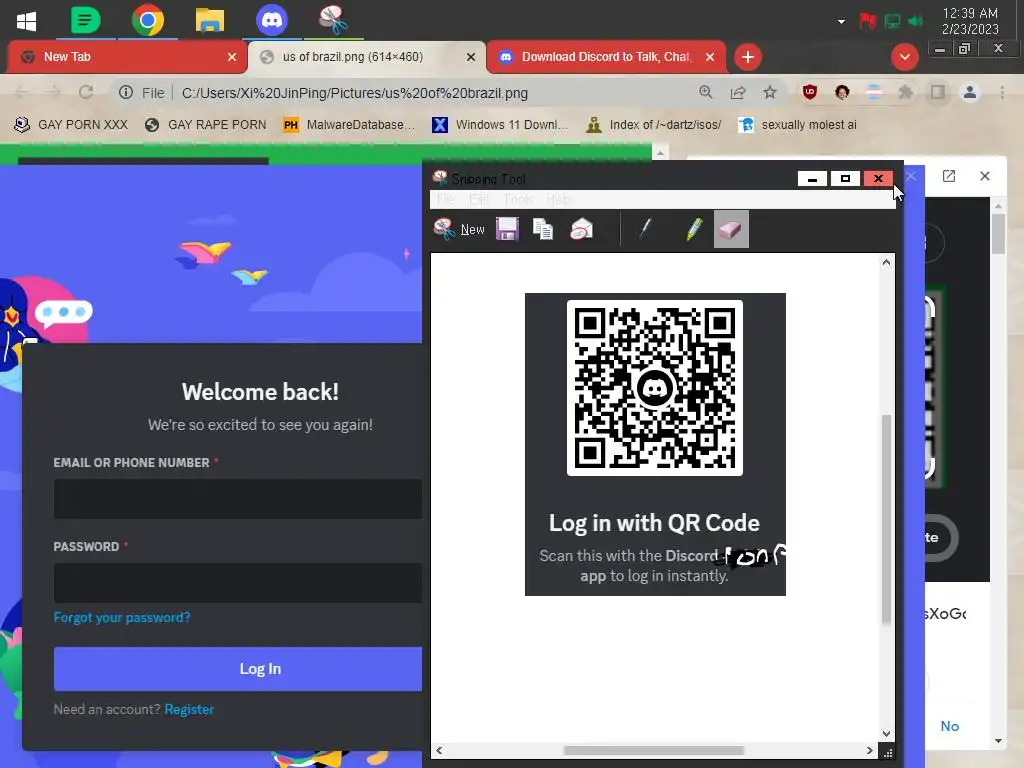Click the Discord Log In button
The width and height of the screenshot is (1024, 768).
pos(238,669)
